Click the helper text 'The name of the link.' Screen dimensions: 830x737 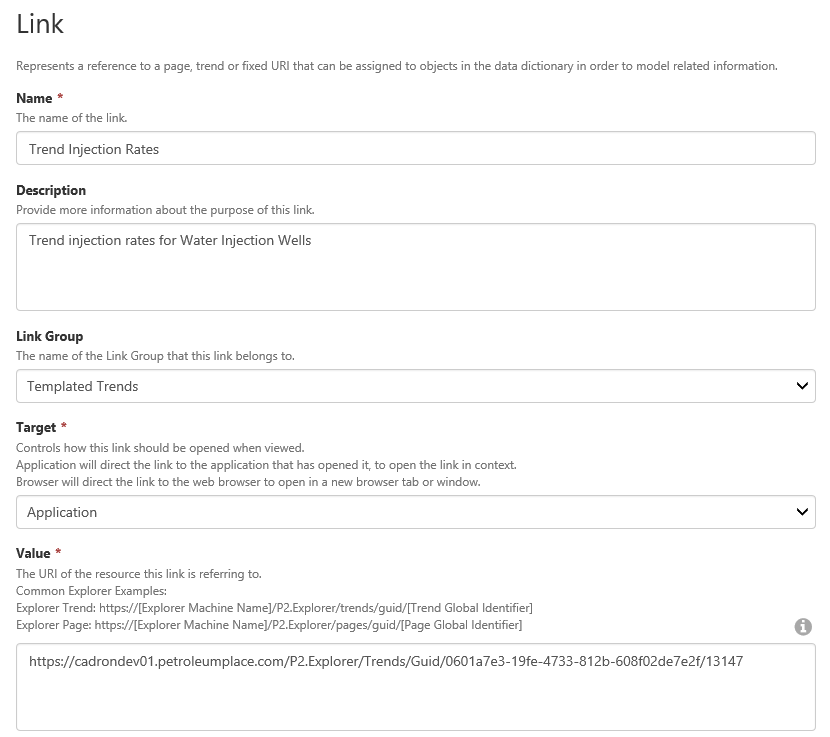72,117
